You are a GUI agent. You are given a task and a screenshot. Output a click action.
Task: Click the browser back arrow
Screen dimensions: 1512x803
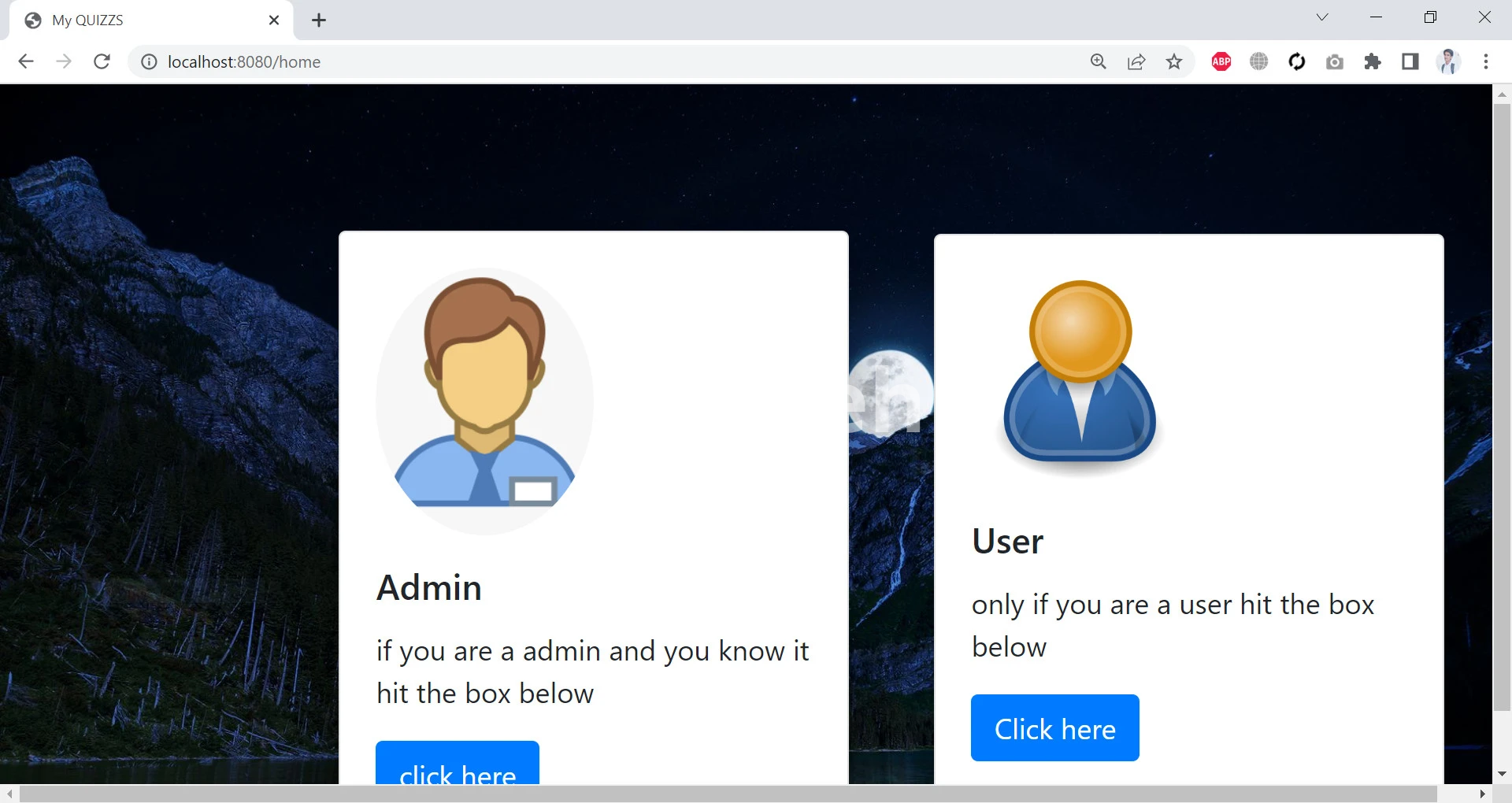(x=26, y=61)
